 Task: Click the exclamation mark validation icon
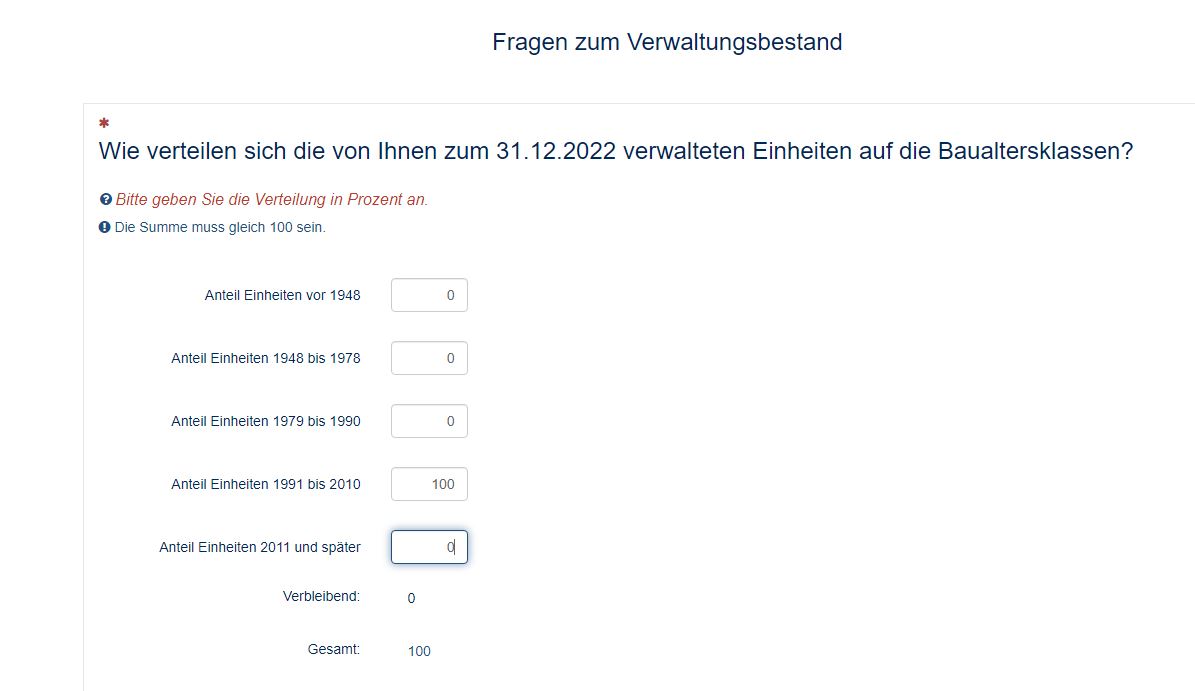click(104, 227)
